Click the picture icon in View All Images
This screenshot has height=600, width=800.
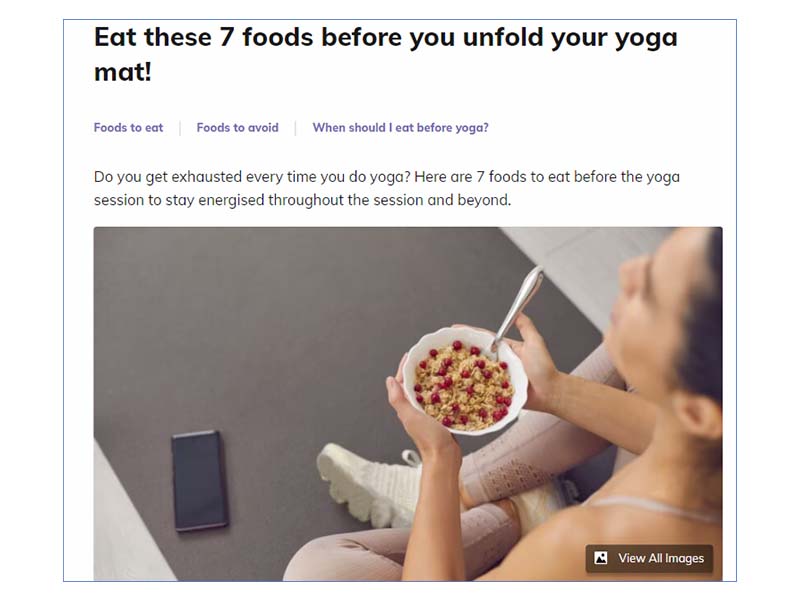click(601, 558)
